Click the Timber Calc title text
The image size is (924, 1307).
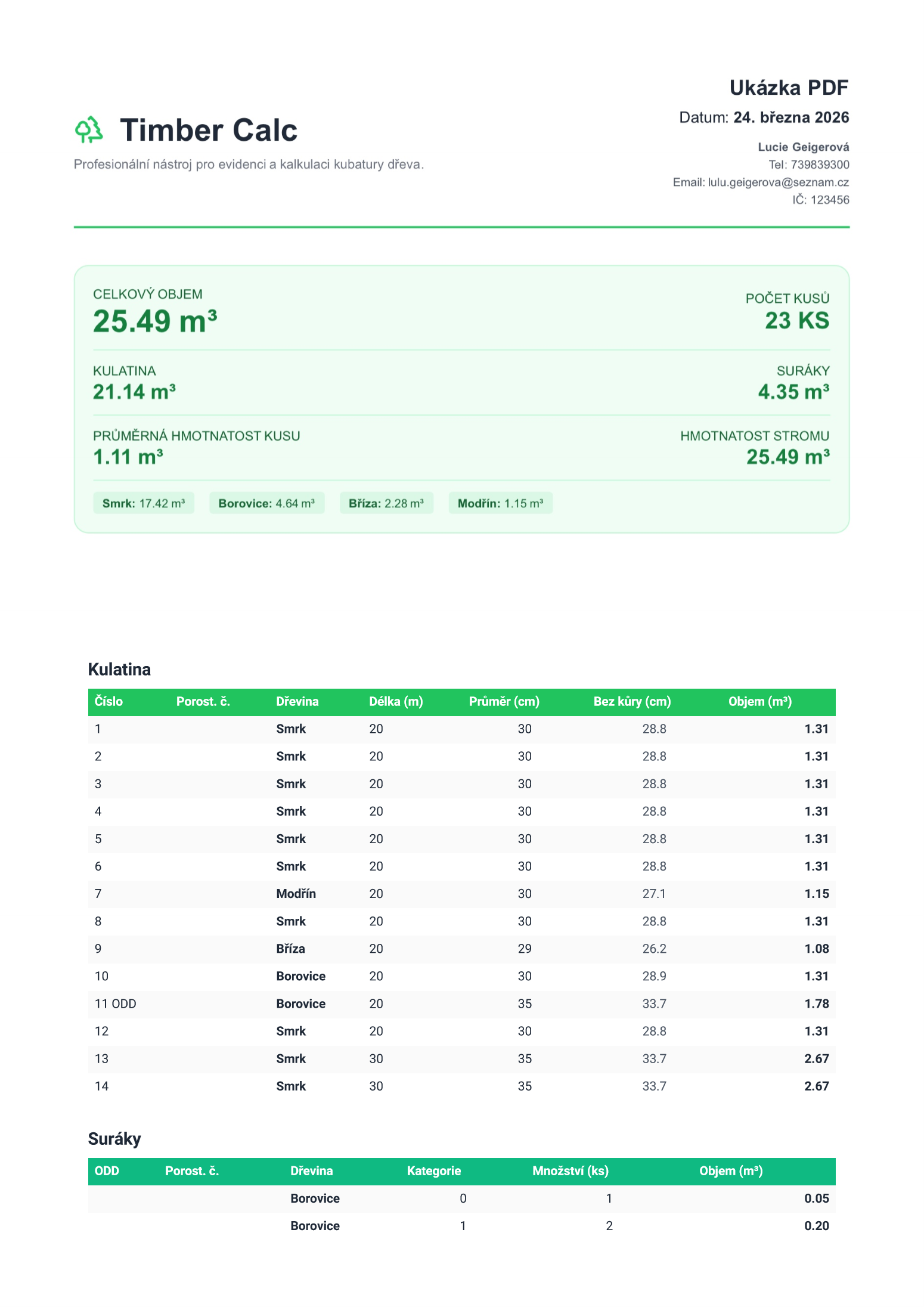(x=209, y=130)
